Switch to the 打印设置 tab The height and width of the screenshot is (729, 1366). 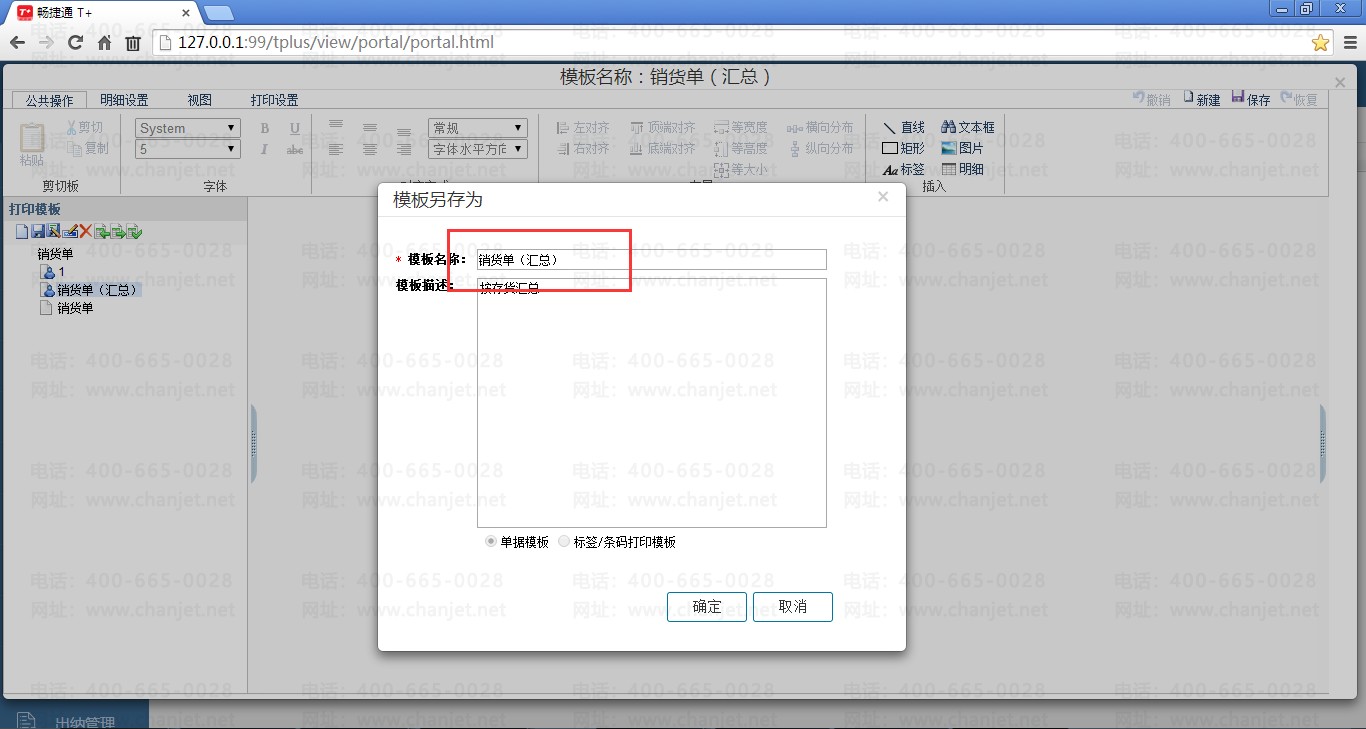point(274,100)
